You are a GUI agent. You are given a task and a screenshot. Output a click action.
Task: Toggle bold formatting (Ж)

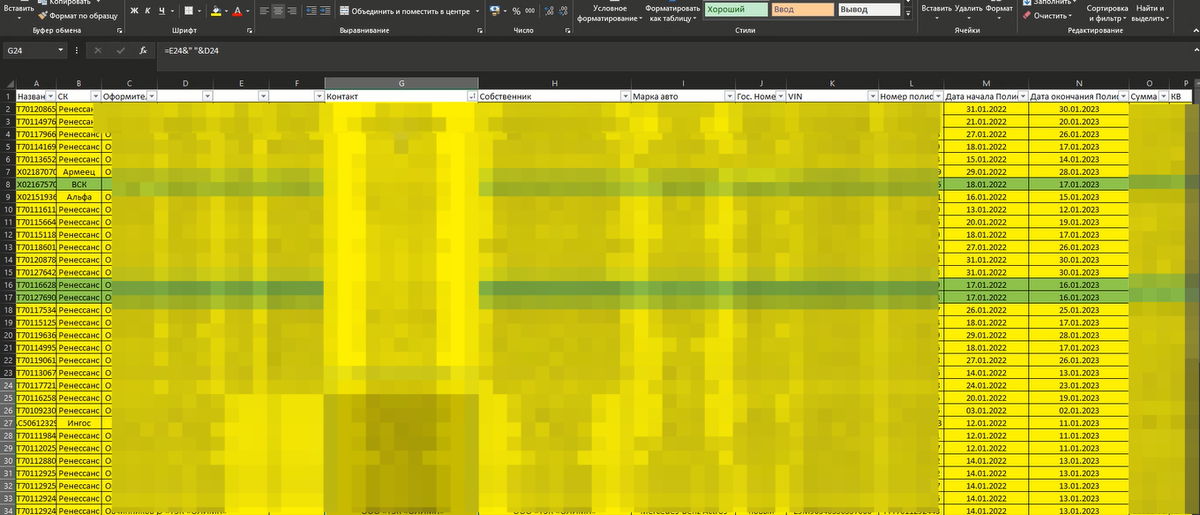click(134, 11)
